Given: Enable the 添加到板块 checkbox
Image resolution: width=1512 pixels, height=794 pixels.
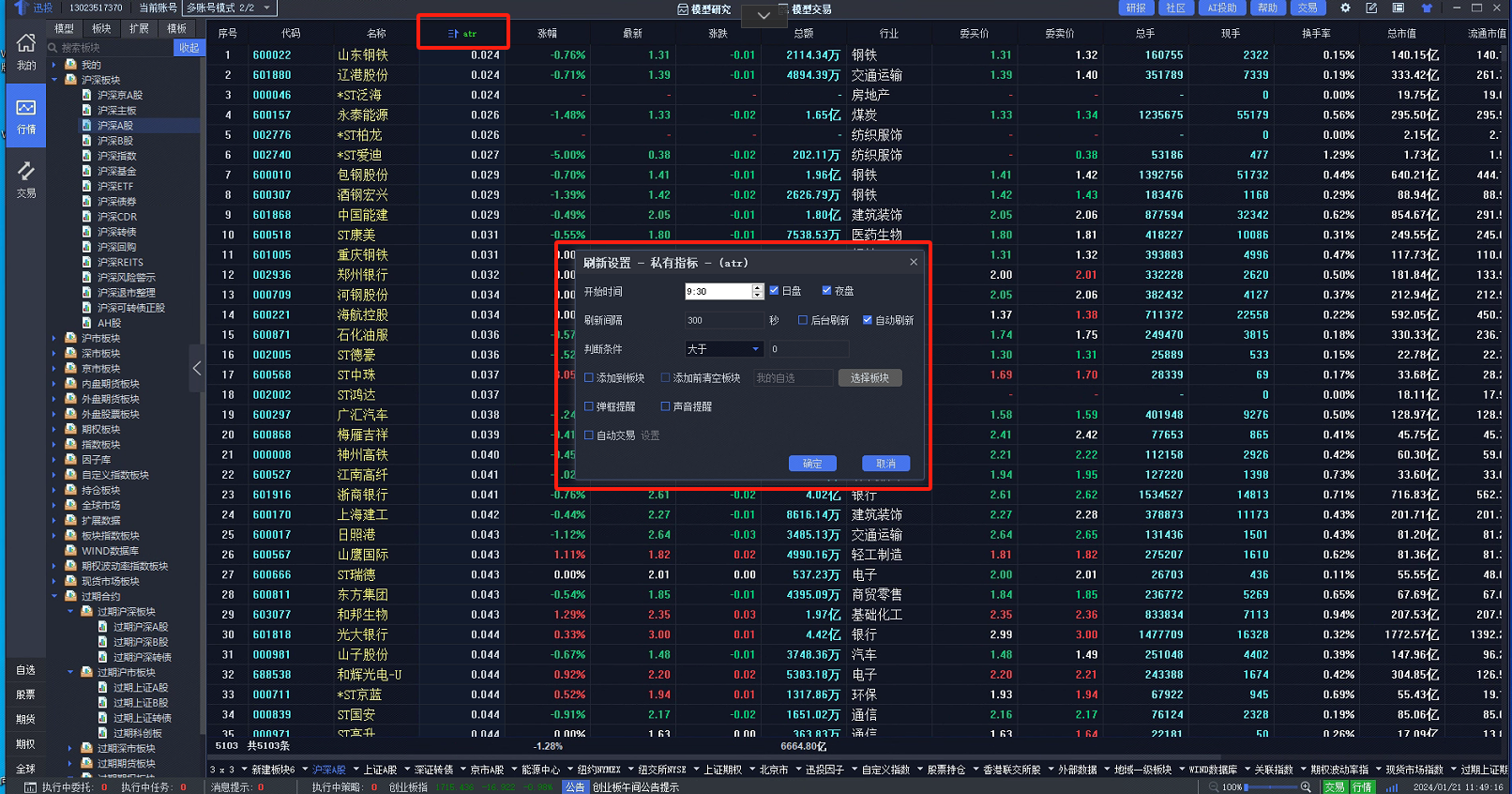Looking at the screenshot, I should (x=589, y=378).
